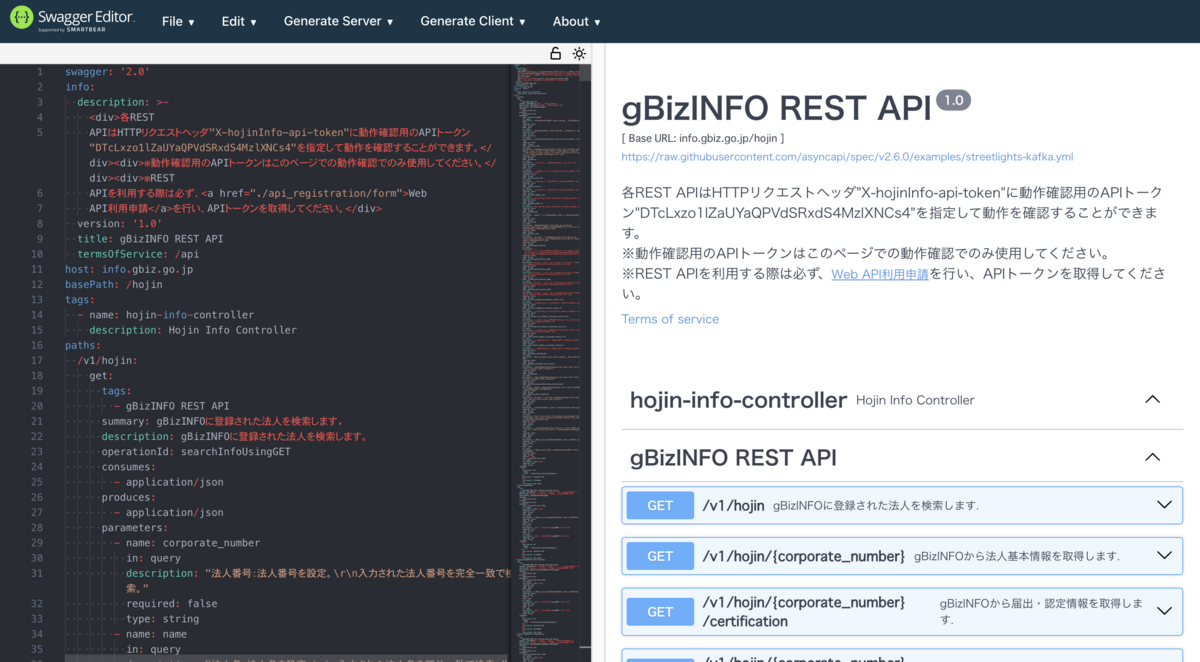Click GET badge for /v1/hojin/{corporate_number}
This screenshot has width=1200, height=662.
click(660, 555)
